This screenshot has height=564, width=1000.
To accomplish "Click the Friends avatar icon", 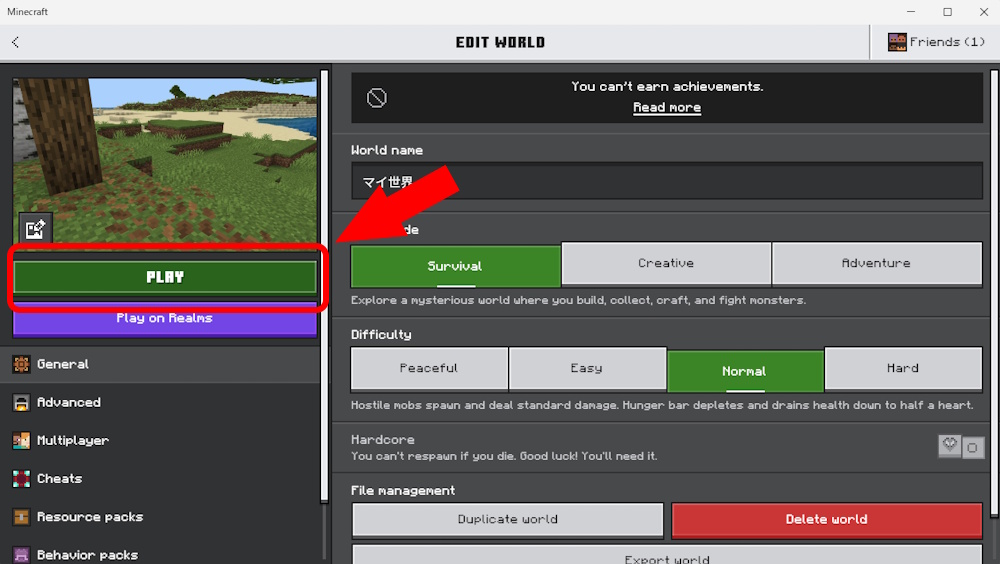I will [897, 42].
